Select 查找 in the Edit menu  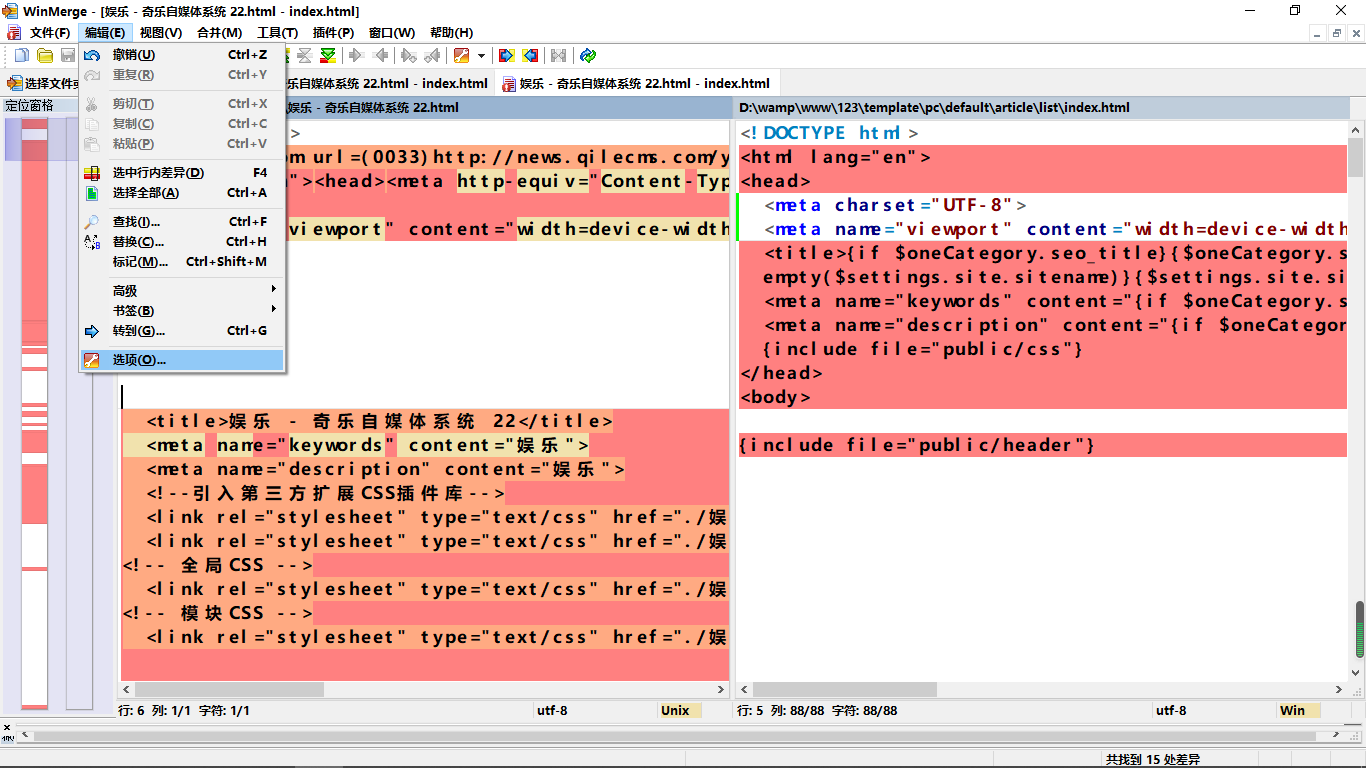tap(133, 220)
